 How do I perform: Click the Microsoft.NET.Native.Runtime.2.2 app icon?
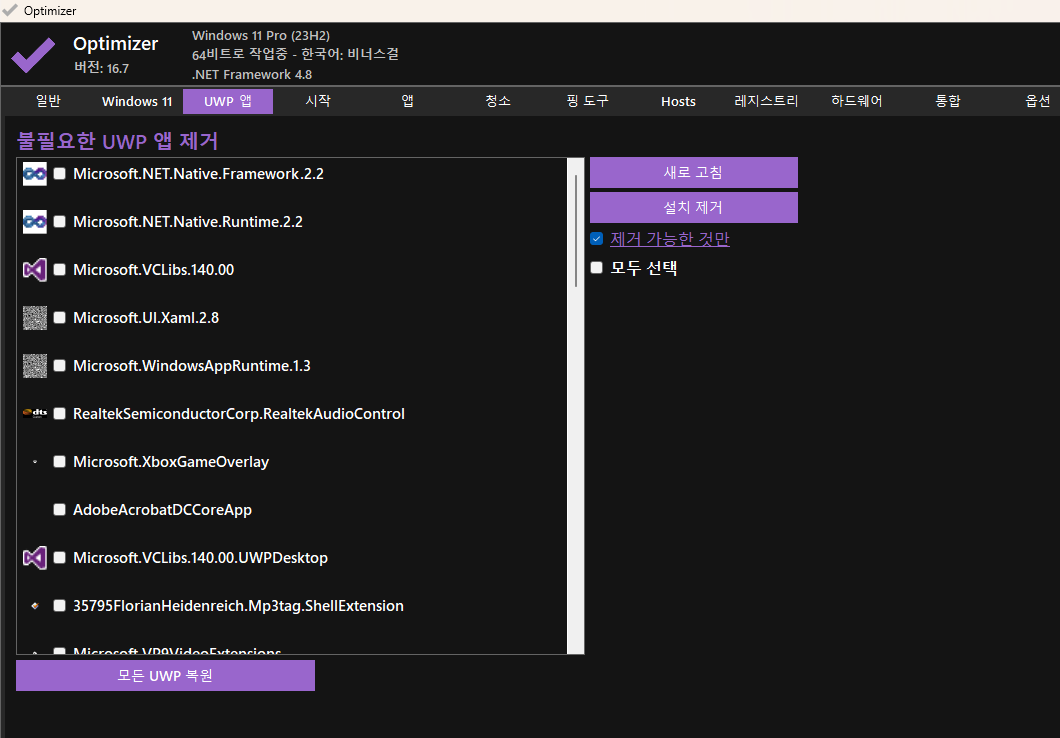pyautogui.click(x=35, y=222)
